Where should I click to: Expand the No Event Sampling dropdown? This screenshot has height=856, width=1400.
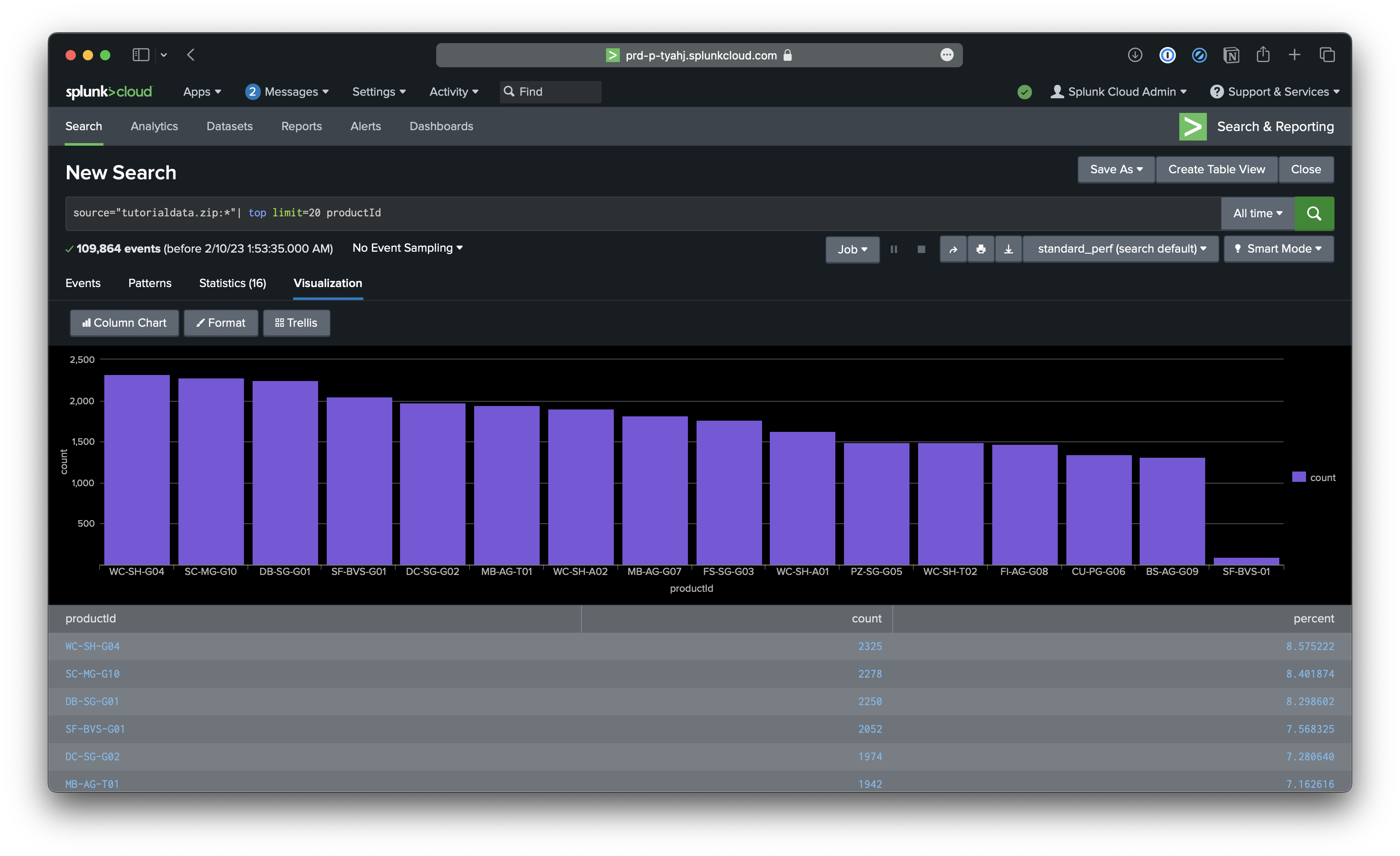coord(407,248)
